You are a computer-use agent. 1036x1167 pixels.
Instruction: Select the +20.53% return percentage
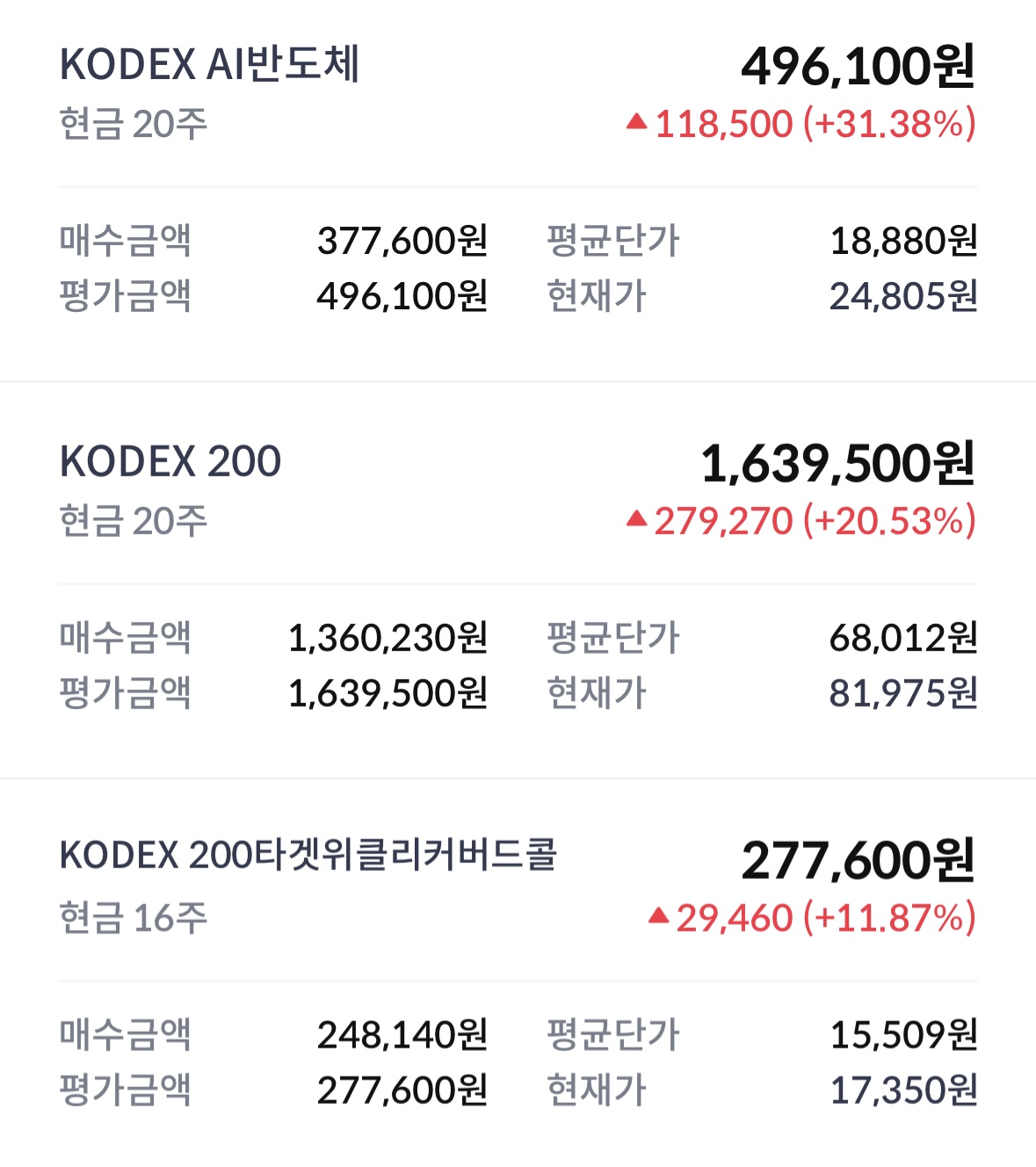(889, 521)
